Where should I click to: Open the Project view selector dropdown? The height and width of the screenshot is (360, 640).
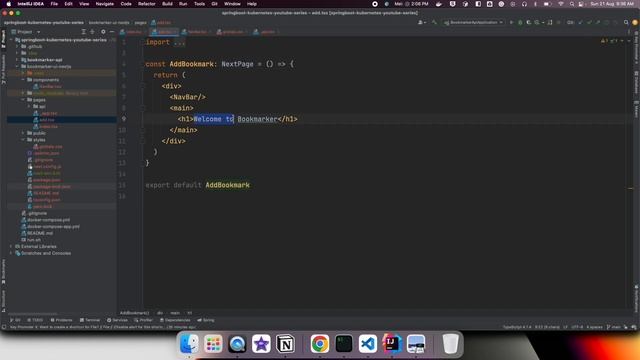point(26,32)
